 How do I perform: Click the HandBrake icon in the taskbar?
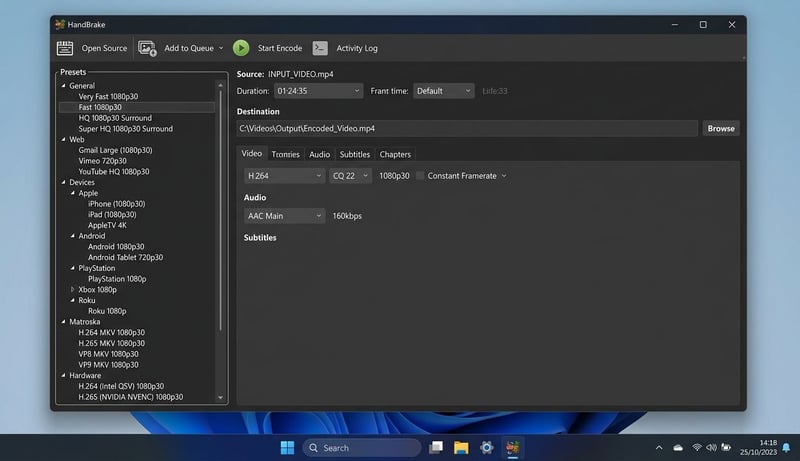(x=512, y=448)
